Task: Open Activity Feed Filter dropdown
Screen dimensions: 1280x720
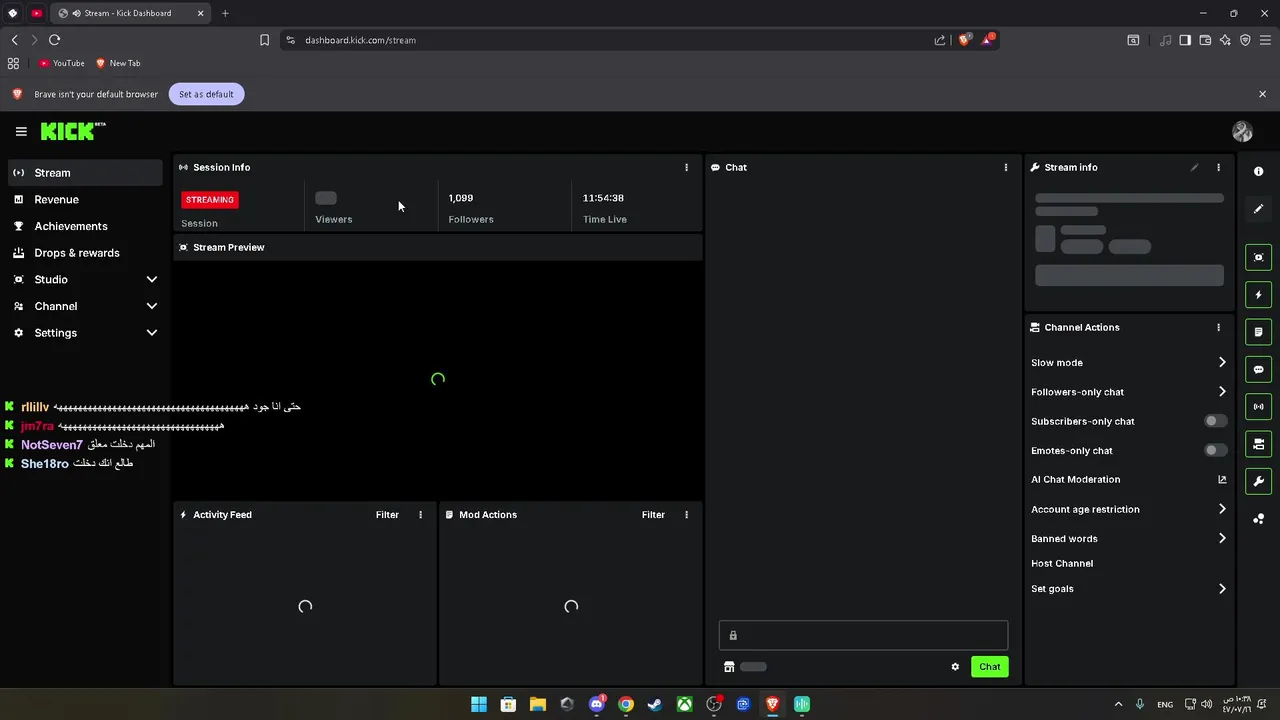Action: (x=387, y=514)
